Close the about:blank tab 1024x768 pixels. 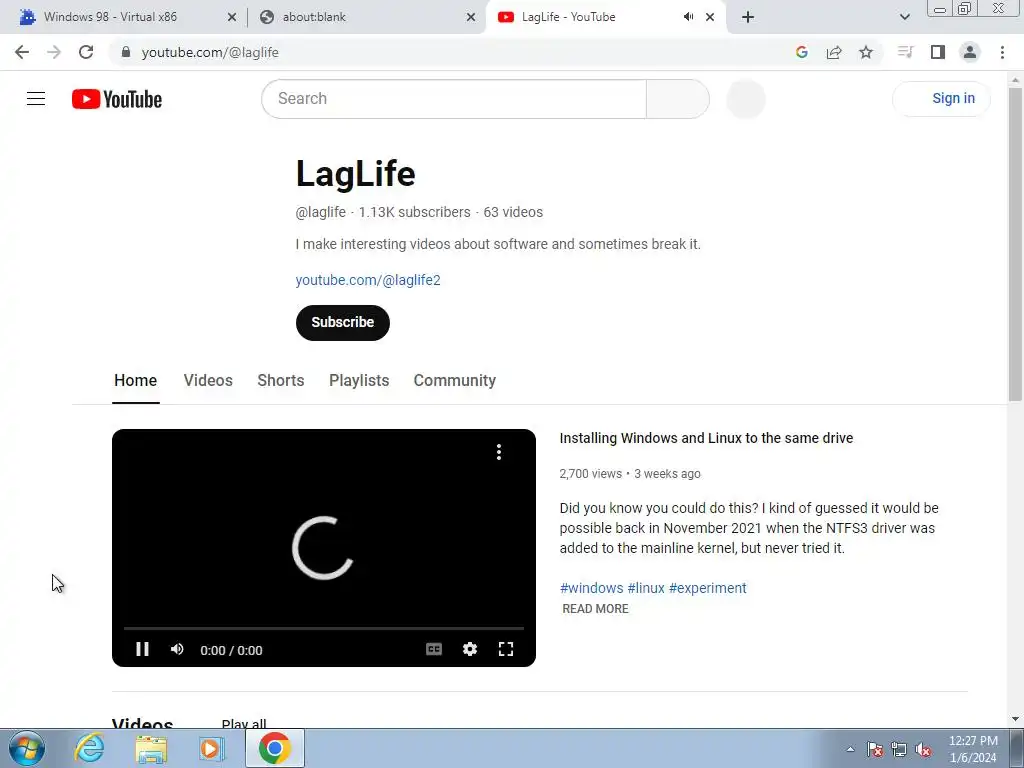click(471, 17)
